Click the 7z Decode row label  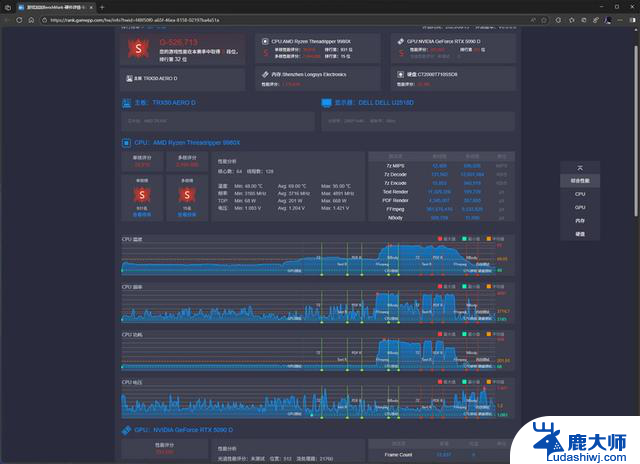point(395,174)
